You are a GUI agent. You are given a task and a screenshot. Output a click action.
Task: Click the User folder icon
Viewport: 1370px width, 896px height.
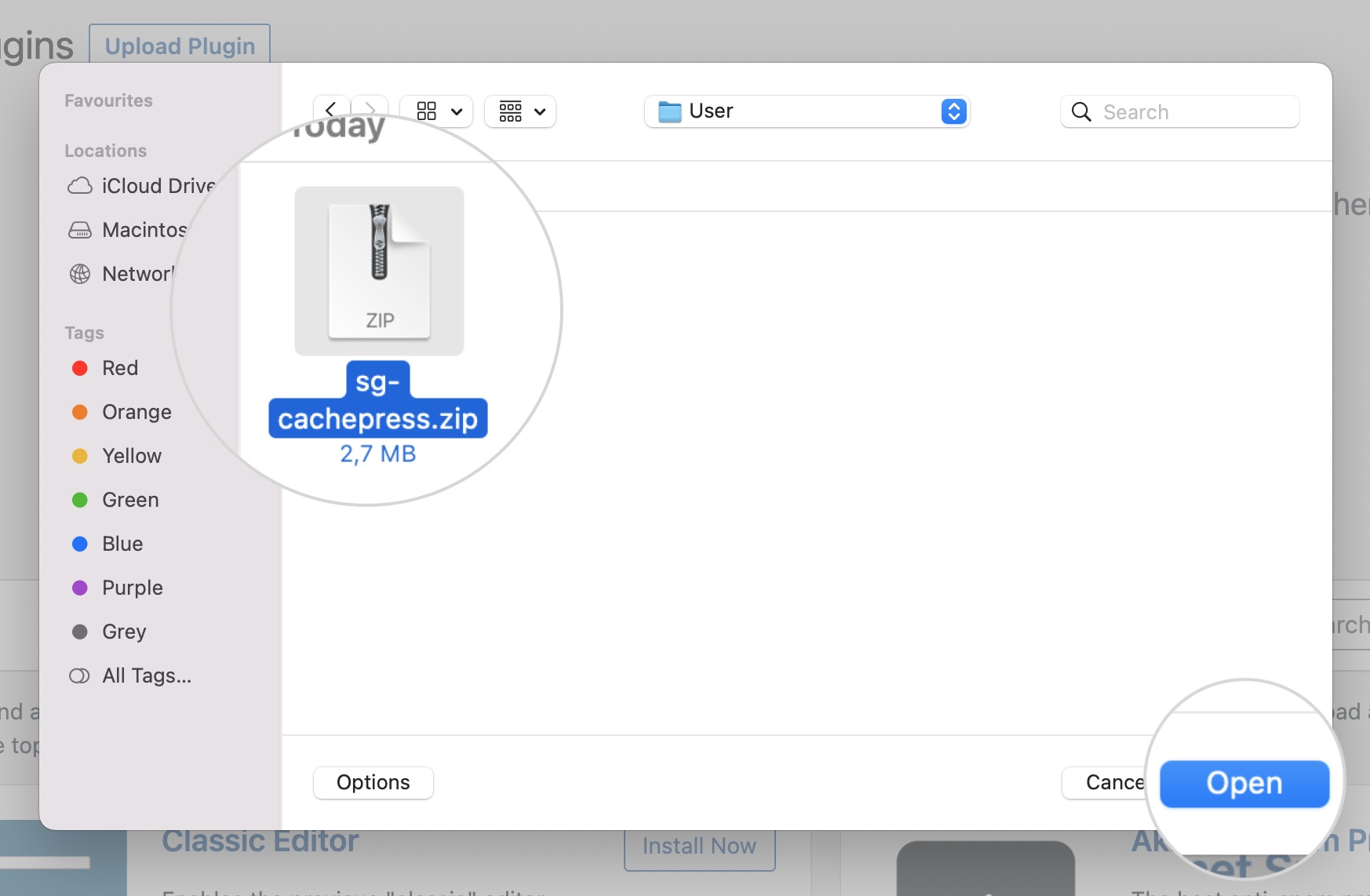coord(669,111)
